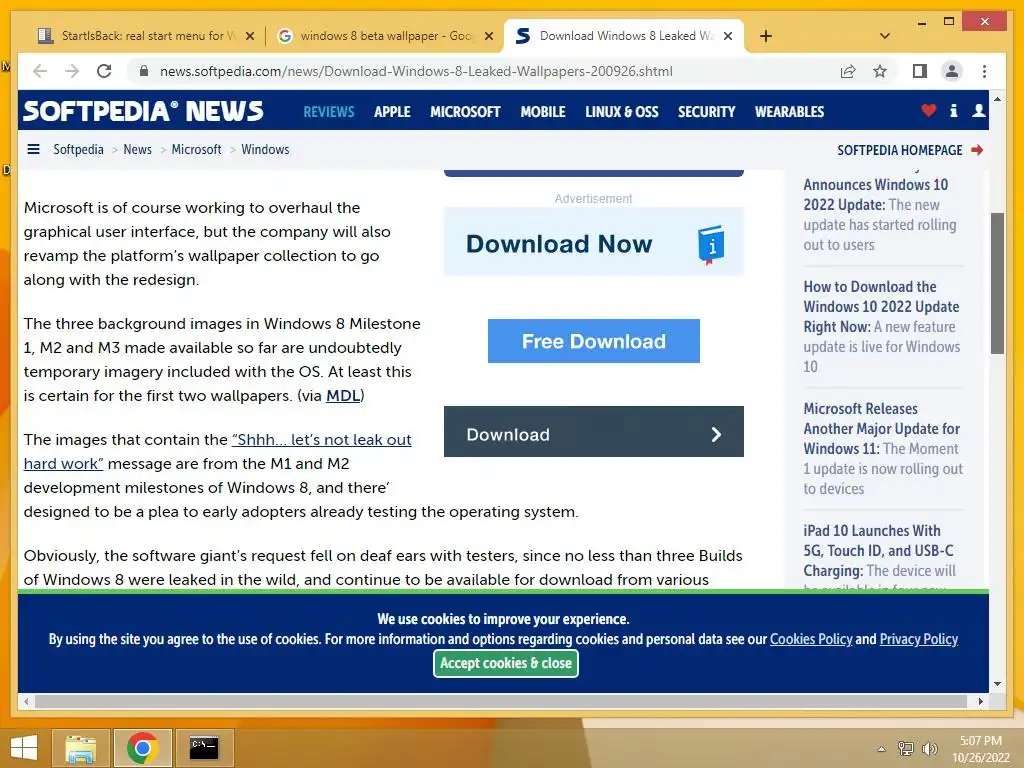Image resolution: width=1024 pixels, height=768 pixels.
Task: Select Download Windows 8 Leaked tab
Action: (x=624, y=36)
